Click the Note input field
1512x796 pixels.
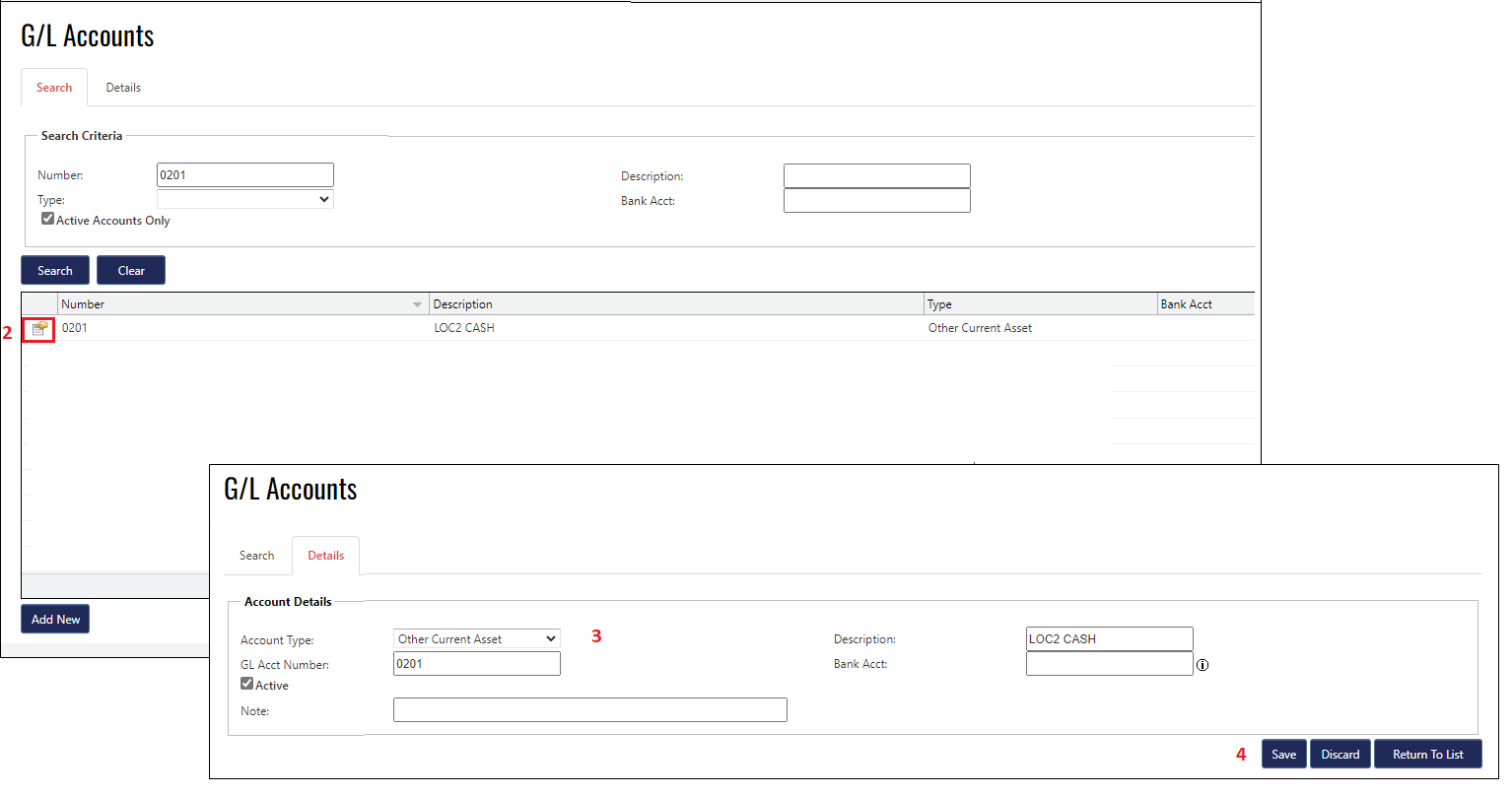pyautogui.click(x=589, y=710)
